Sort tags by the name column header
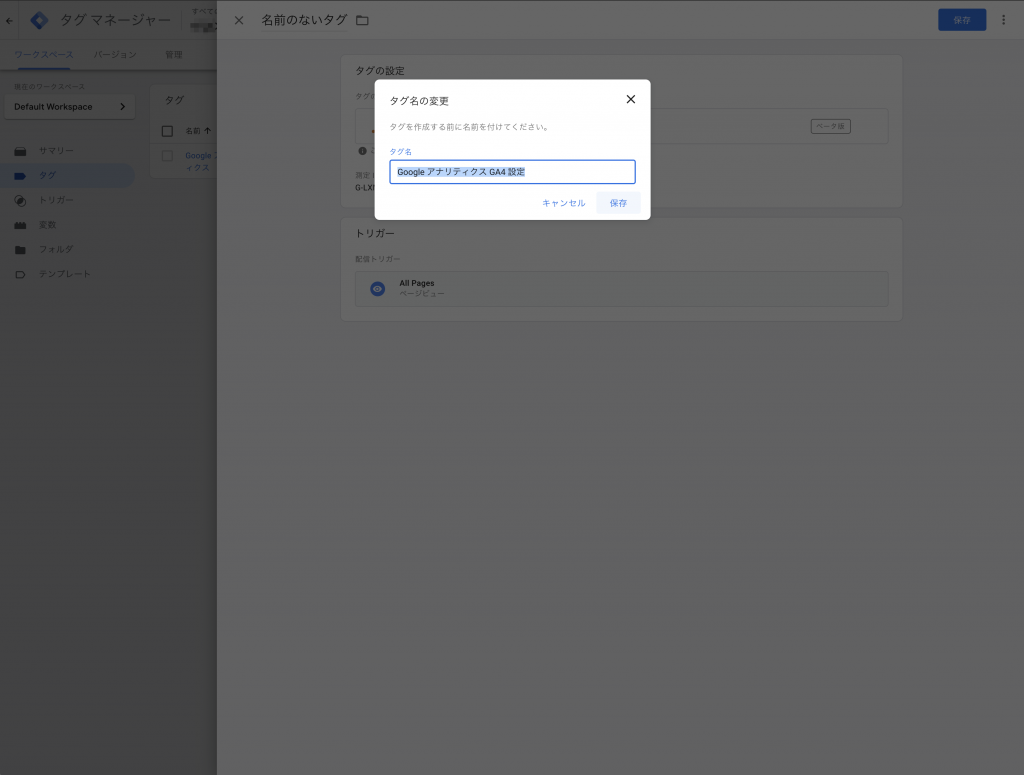This screenshot has width=1024, height=775. [198, 131]
